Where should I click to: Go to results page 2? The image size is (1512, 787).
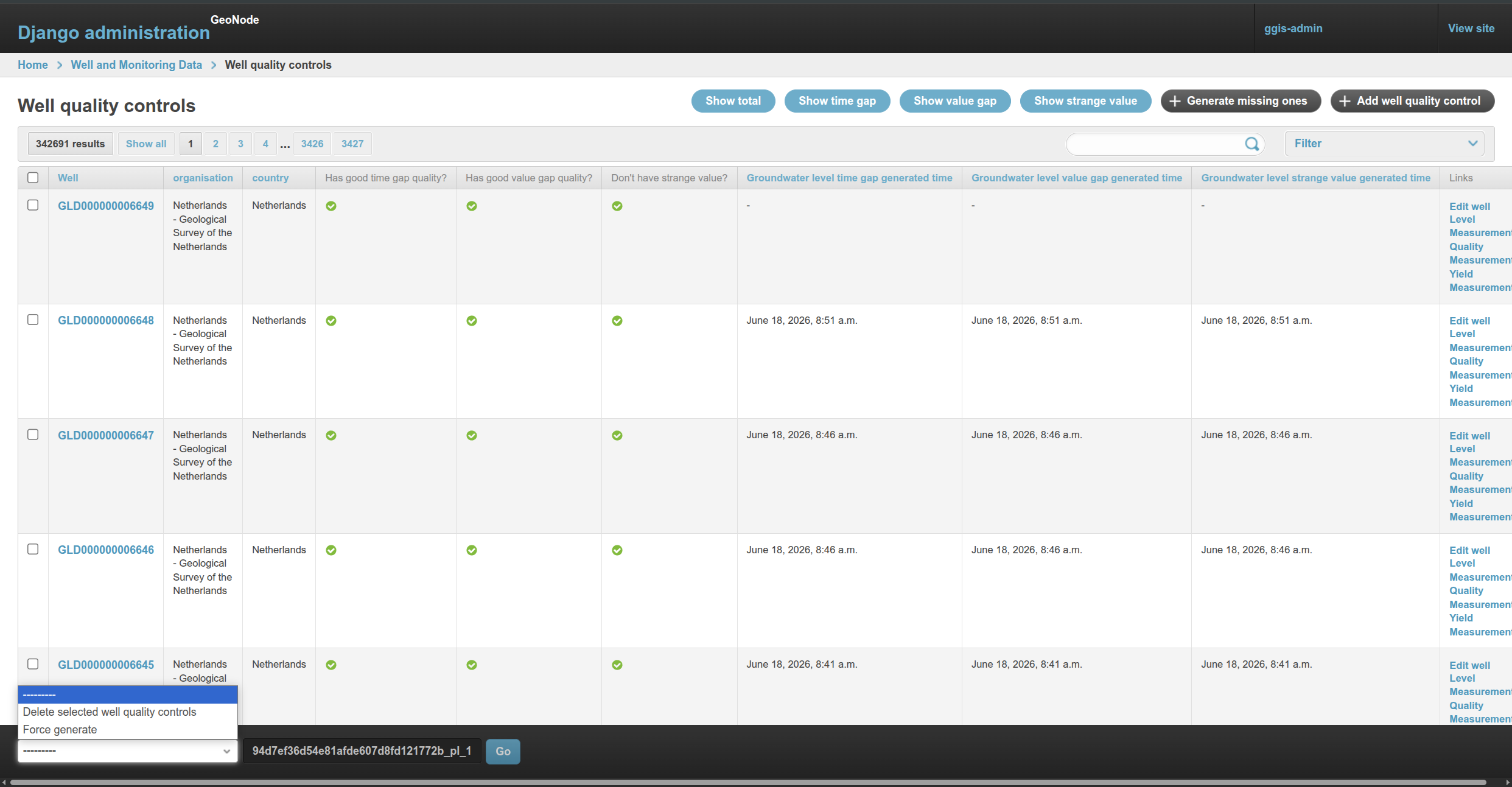point(215,144)
